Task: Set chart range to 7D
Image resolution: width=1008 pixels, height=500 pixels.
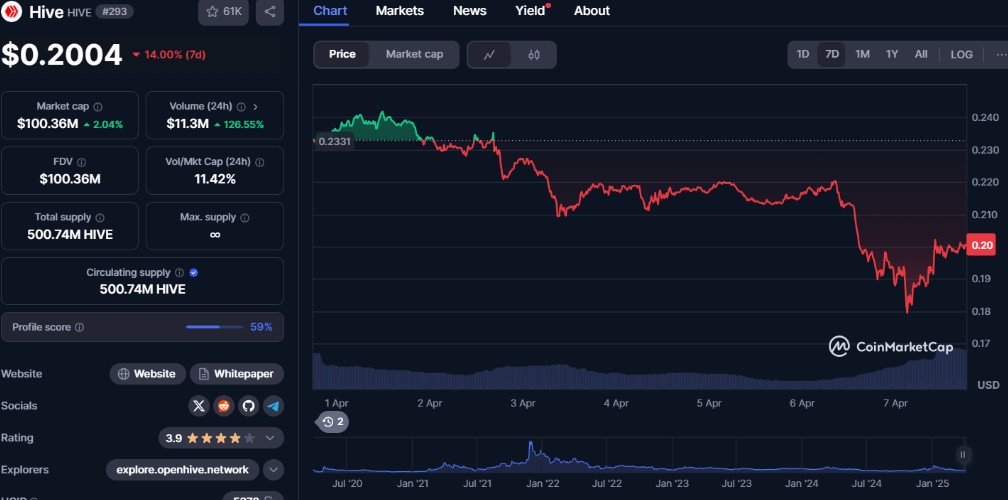Action: 832,55
